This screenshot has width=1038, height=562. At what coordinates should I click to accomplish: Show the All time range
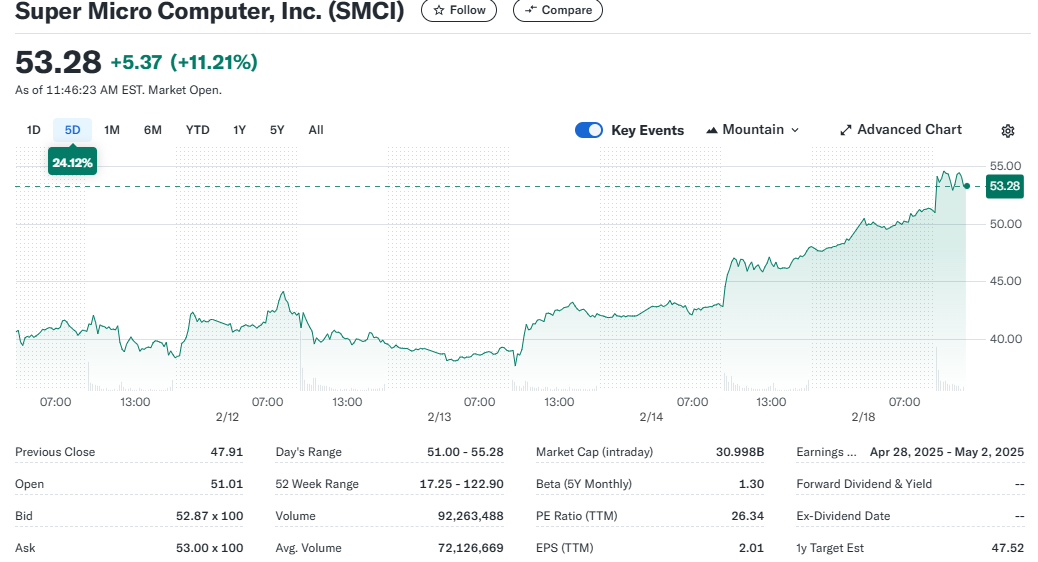316,130
